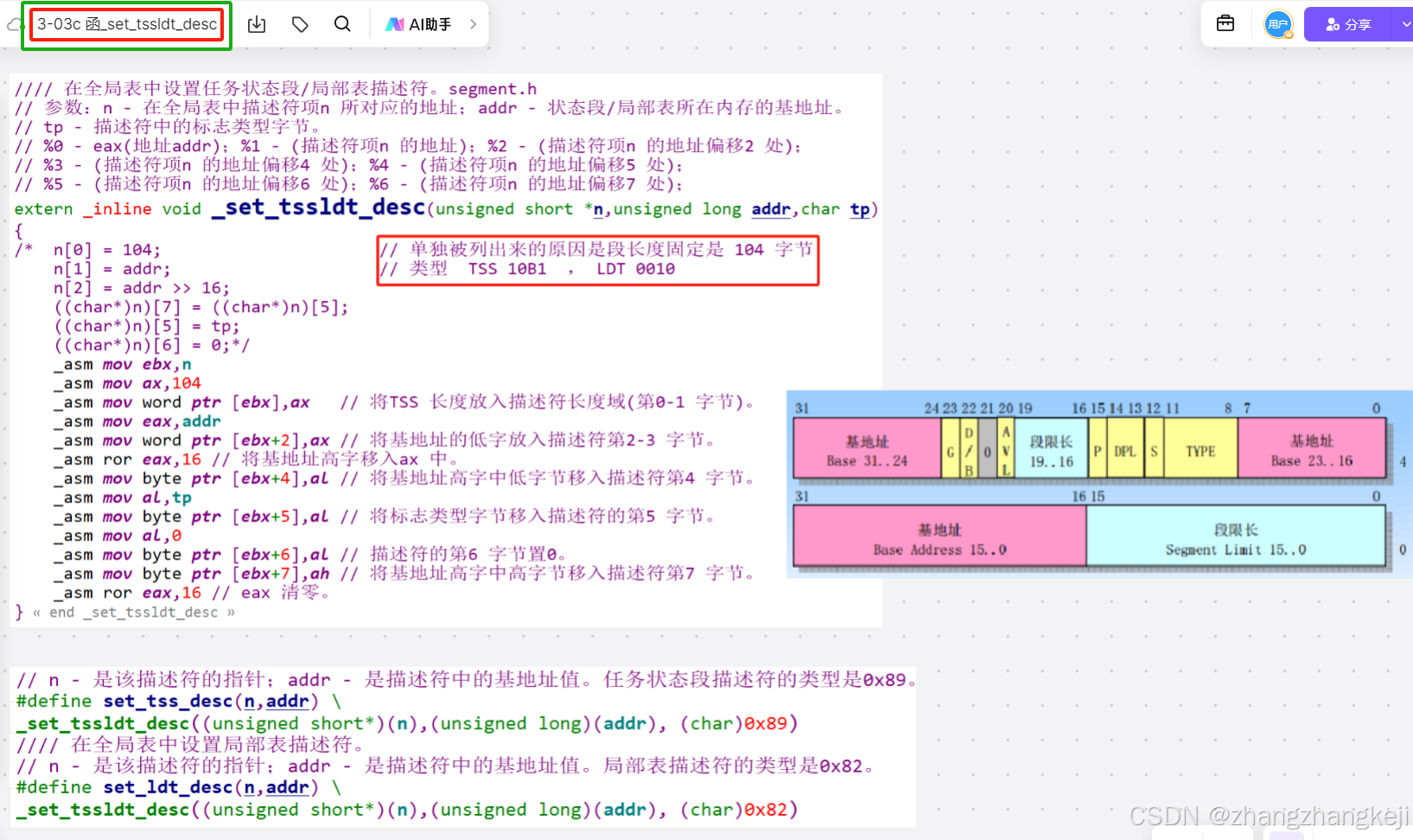Click the 分享 share button
The image size is (1413, 840).
coord(1348,24)
